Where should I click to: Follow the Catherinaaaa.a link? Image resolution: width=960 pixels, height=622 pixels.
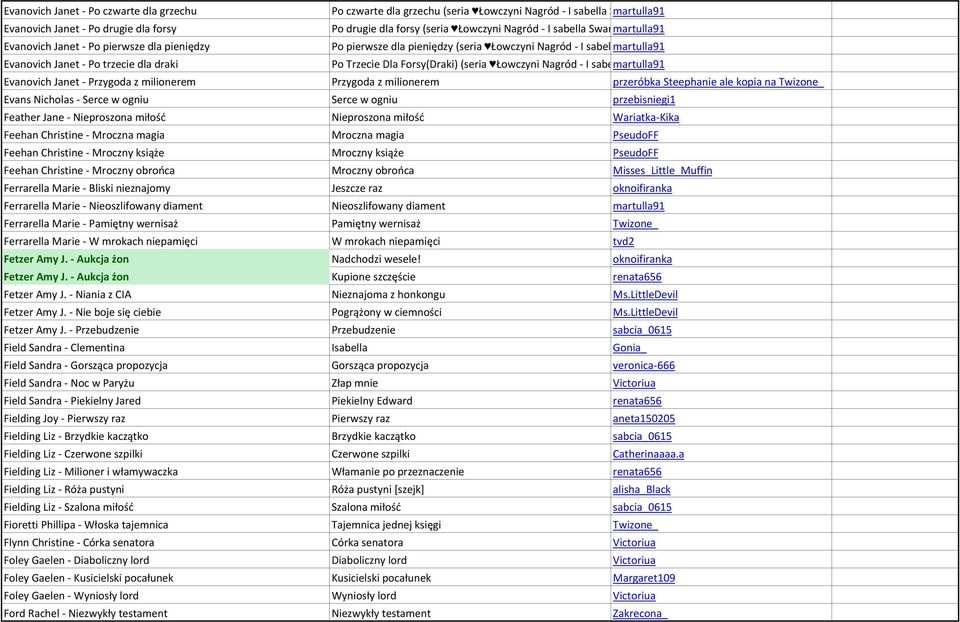[x=648, y=454]
